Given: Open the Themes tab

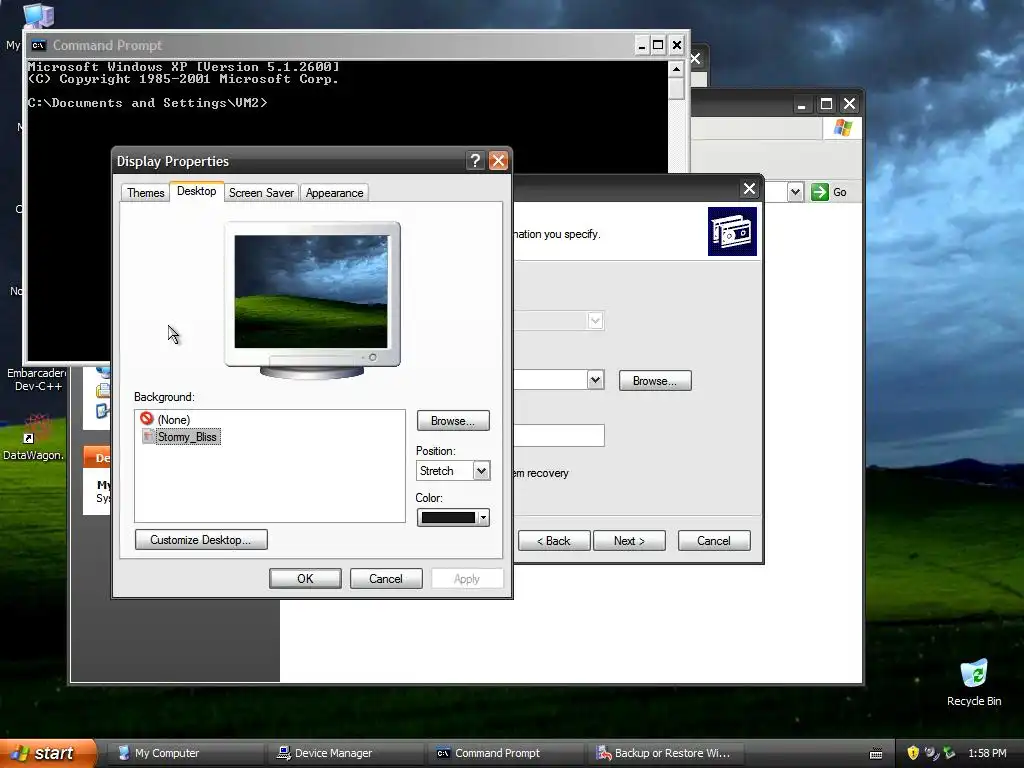Looking at the screenshot, I should pyautogui.click(x=146, y=193).
